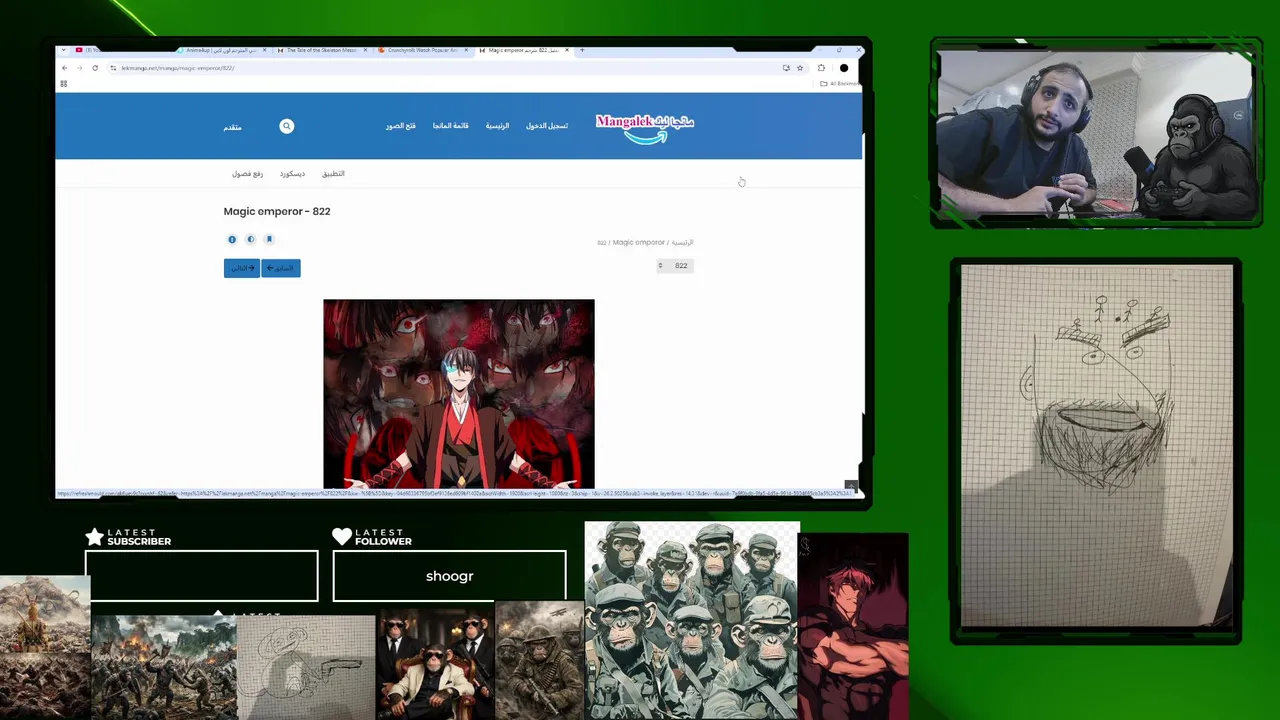Open the التطبيق app link
This screenshot has height=720, width=1280.
tap(333, 174)
